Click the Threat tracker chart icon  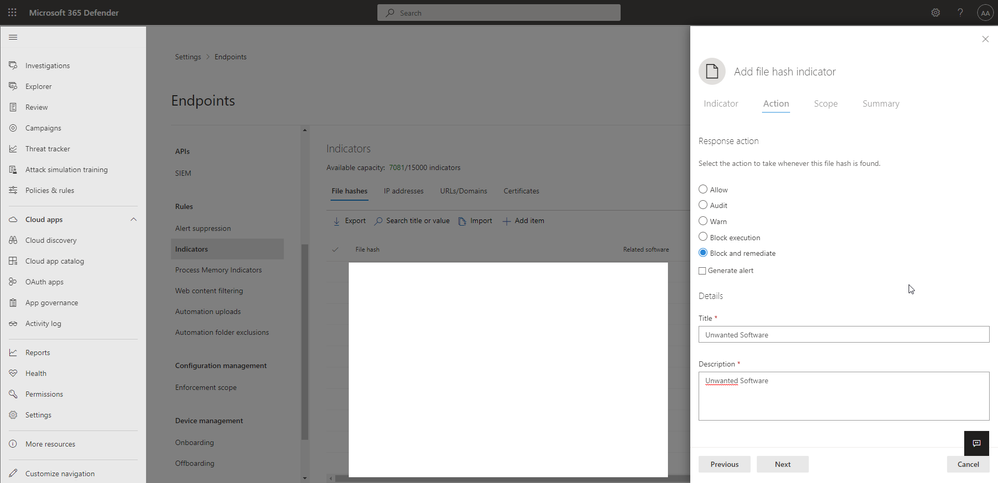[13, 149]
